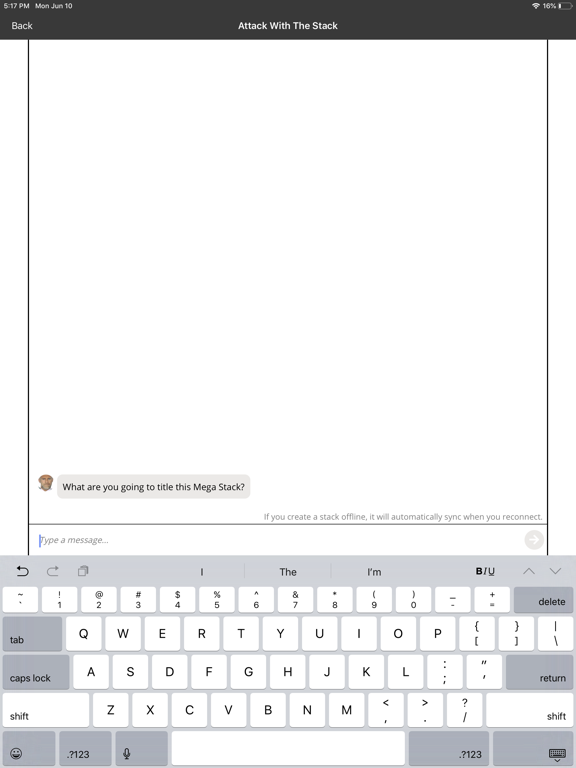Tap the N key
This screenshot has height=768, width=576.
point(307,710)
